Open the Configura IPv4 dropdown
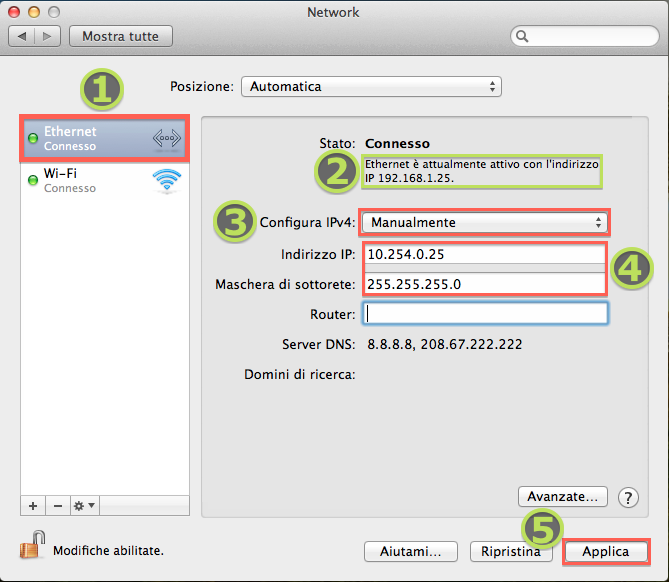669x582 pixels. point(484,222)
